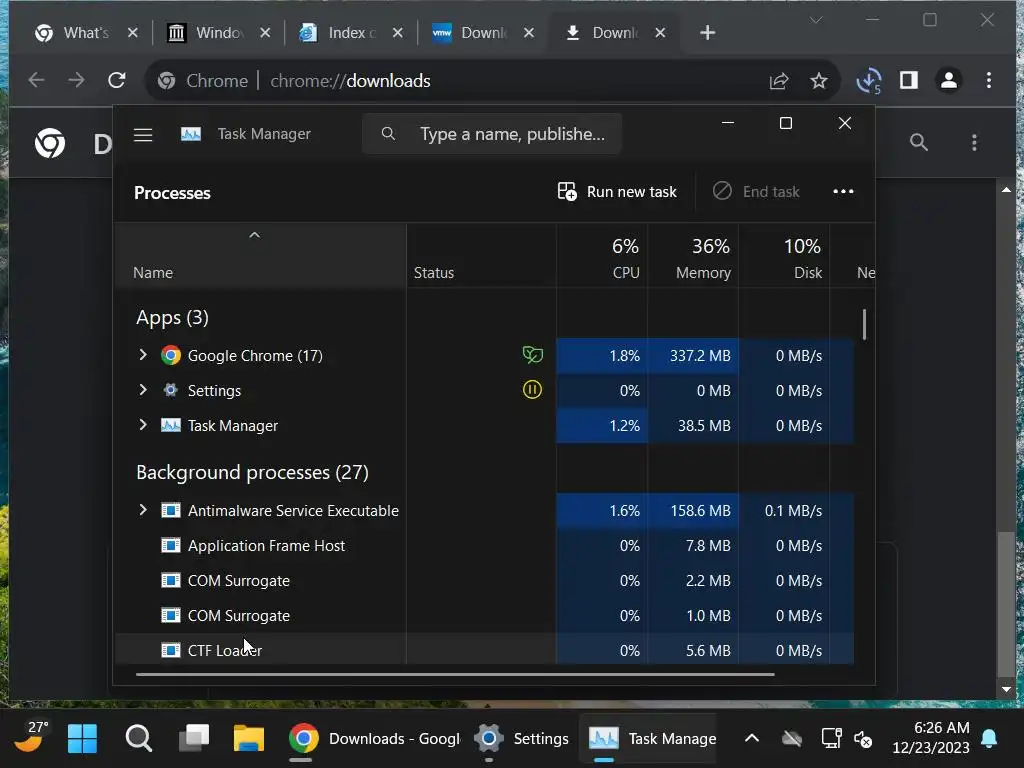Screen dimensions: 1024x768
Task: Reload the page in Chrome
Action: coord(117,80)
